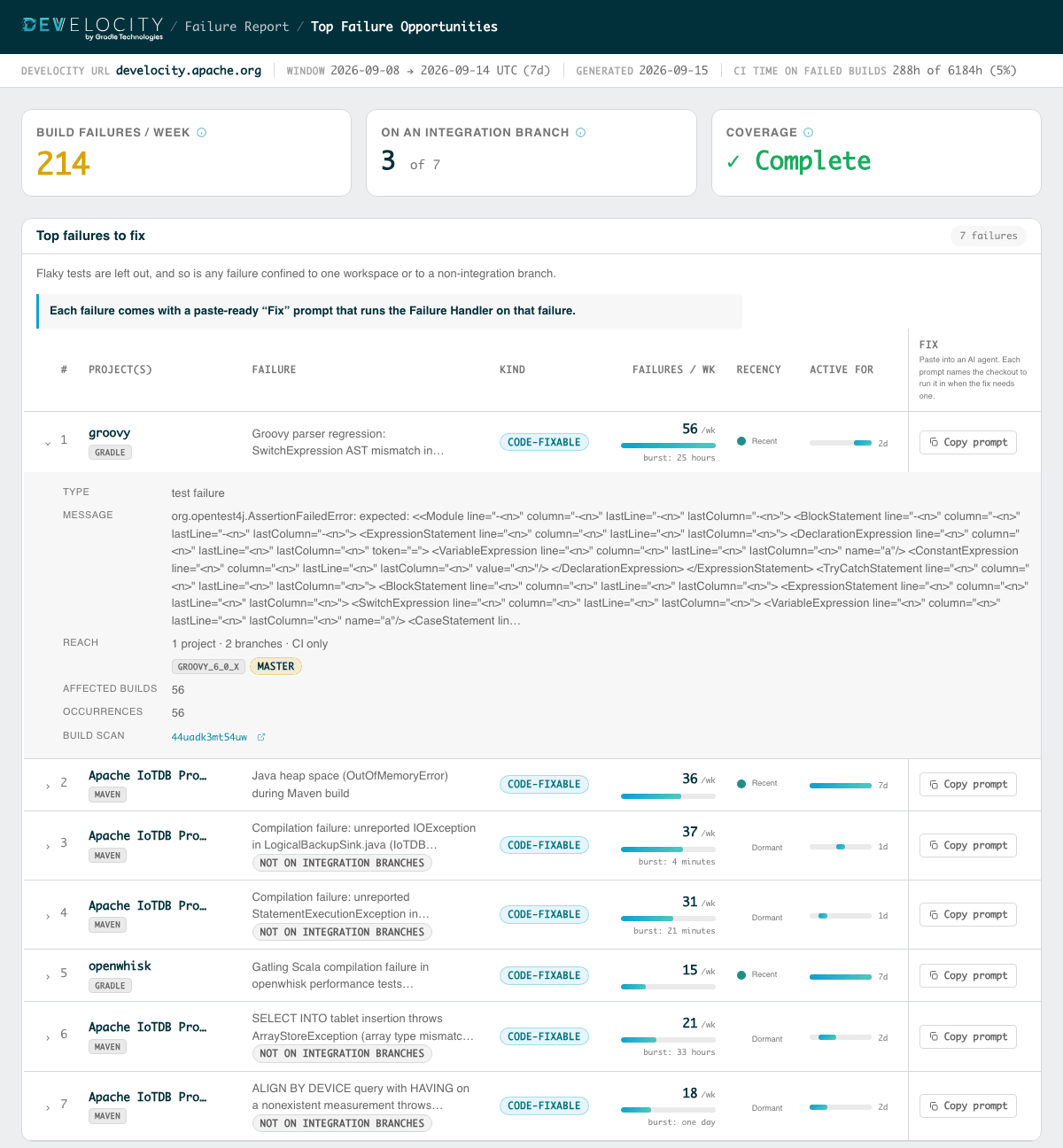Copy prompt for StatementExecutionException failure
This screenshot has width=1063, height=1148.
coord(968,914)
